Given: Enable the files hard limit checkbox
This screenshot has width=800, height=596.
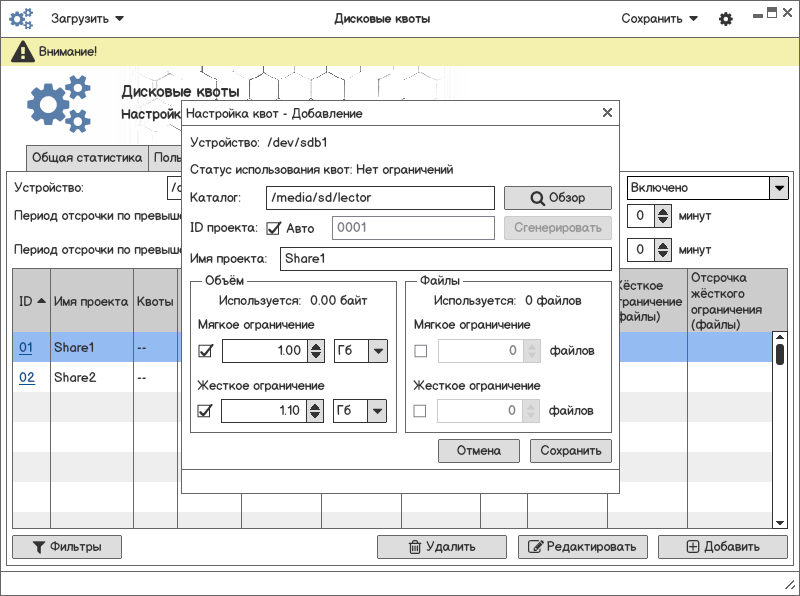Looking at the screenshot, I should click(x=420, y=411).
